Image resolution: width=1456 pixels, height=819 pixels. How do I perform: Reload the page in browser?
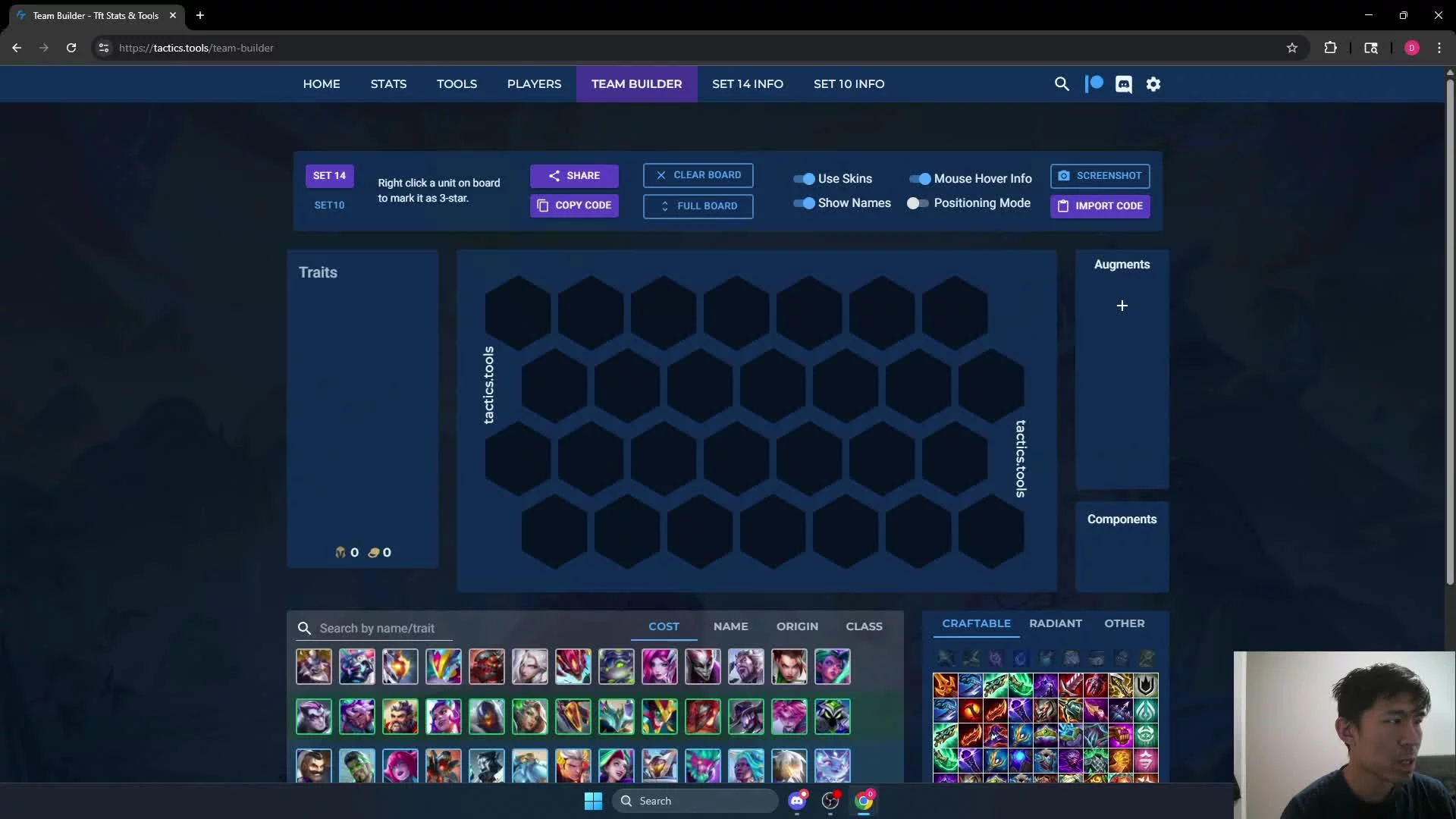click(x=71, y=48)
